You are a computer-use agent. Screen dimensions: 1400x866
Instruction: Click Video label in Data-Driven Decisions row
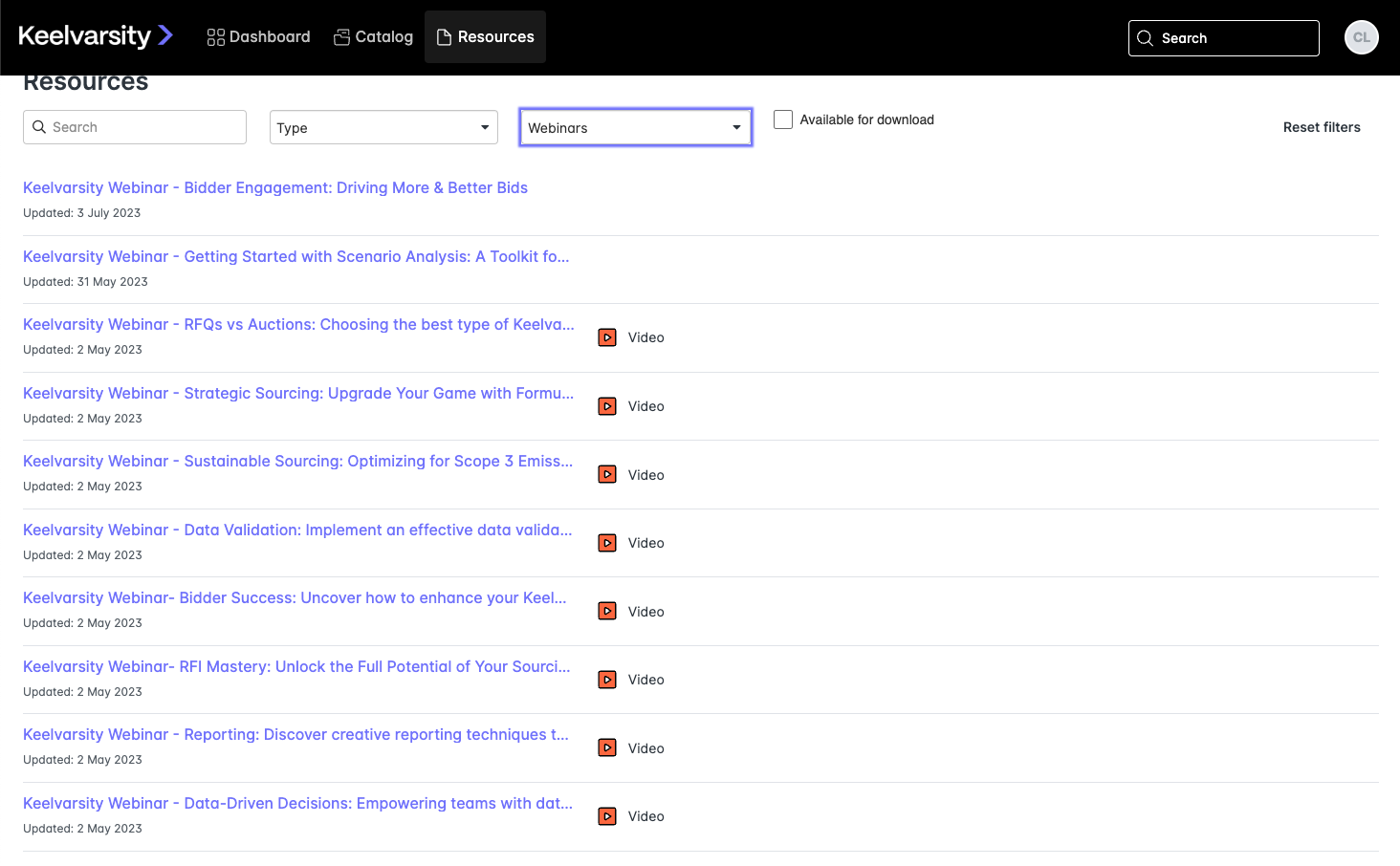646,816
